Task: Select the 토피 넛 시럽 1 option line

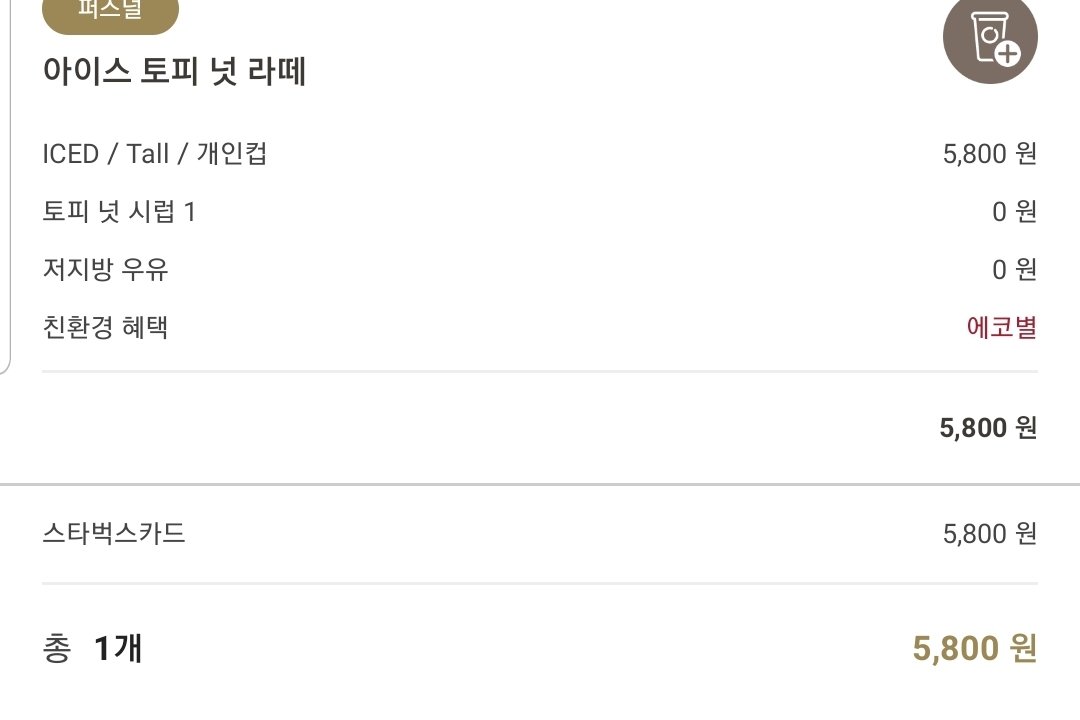Action: [x=540, y=212]
